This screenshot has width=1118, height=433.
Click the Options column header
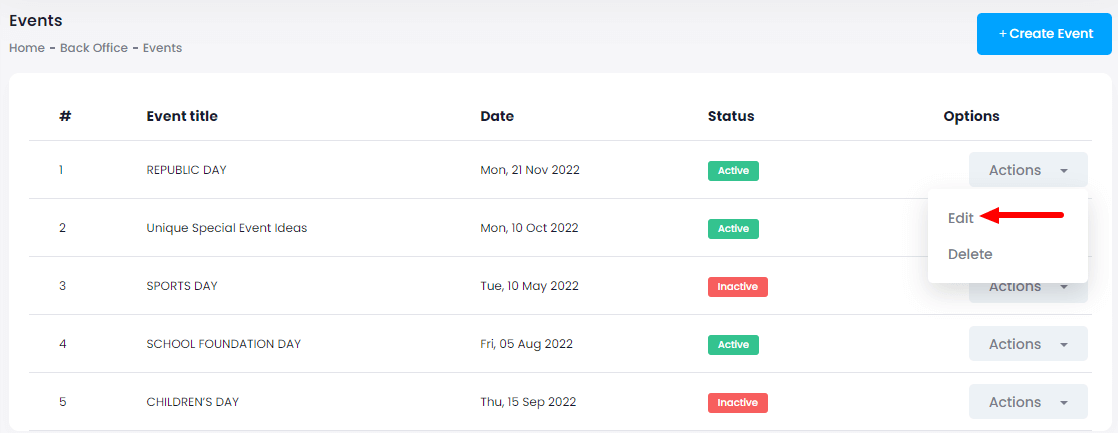[x=971, y=116]
